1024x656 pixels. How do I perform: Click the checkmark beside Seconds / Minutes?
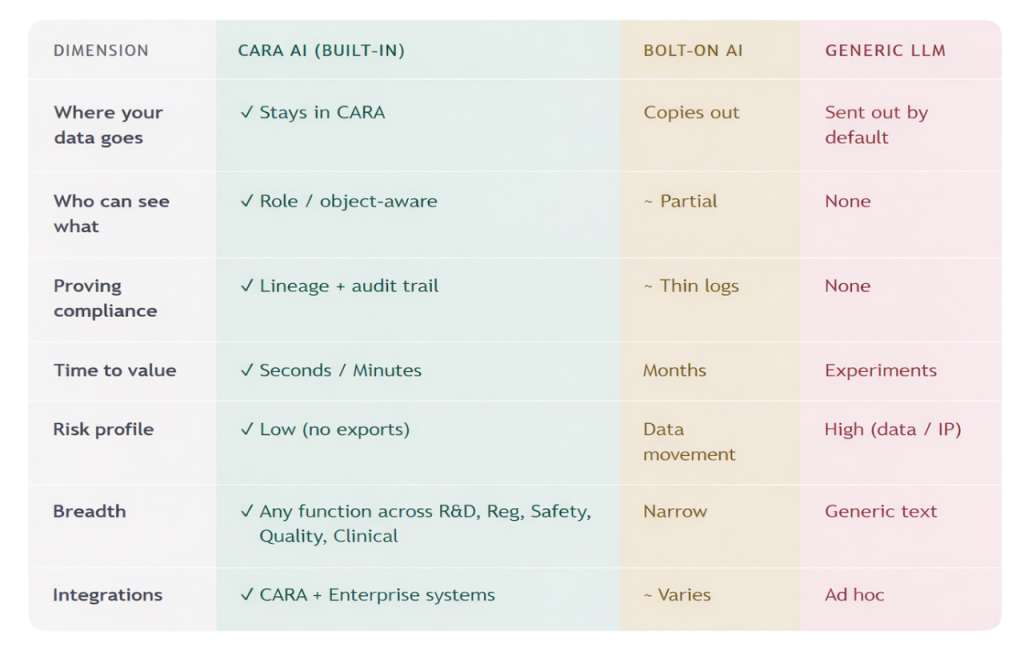click(x=246, y=371)
